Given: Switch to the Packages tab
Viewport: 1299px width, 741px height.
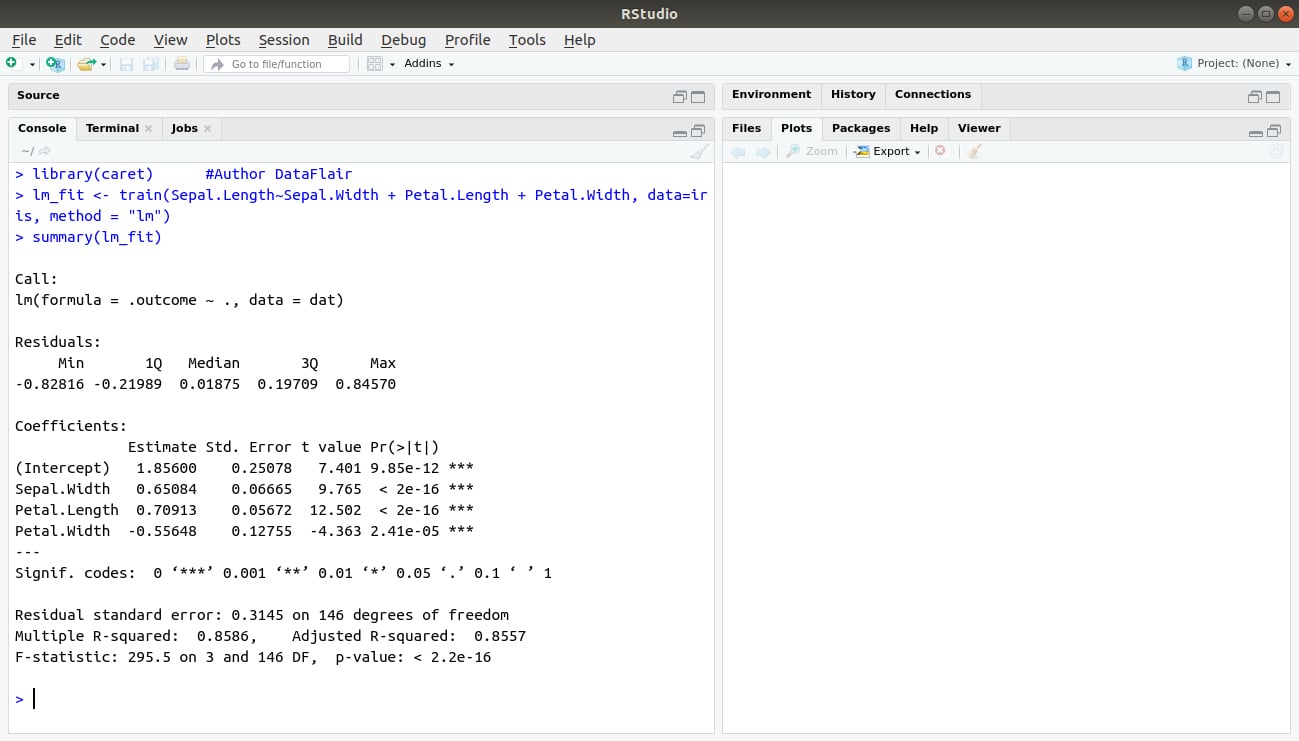Looking at the screenshot, I should [x=861, y=128].
